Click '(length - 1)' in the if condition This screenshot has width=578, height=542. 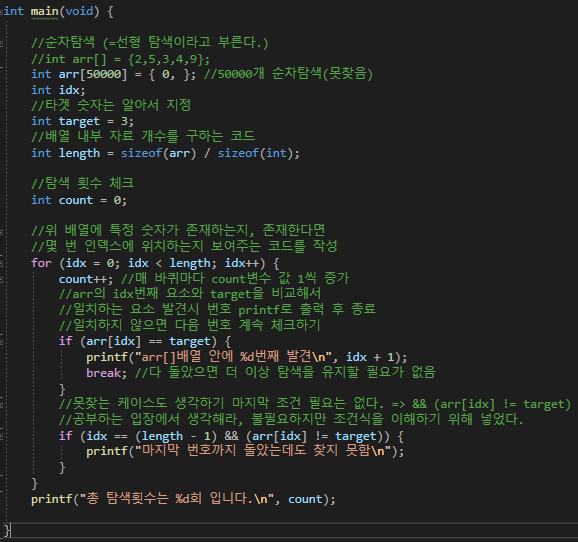pos(176,437)
